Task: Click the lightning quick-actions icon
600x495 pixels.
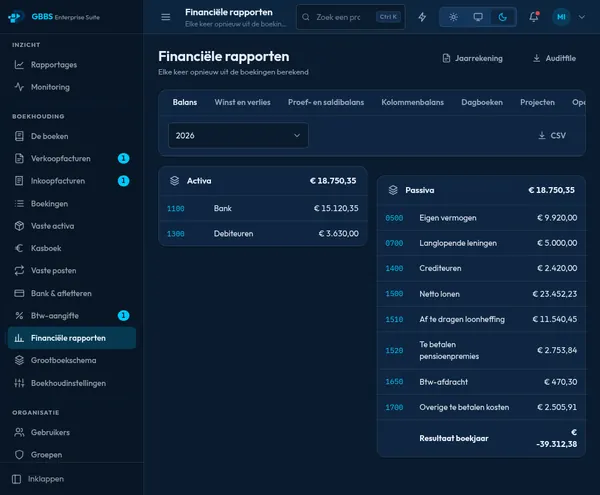Action: (422, 17)
